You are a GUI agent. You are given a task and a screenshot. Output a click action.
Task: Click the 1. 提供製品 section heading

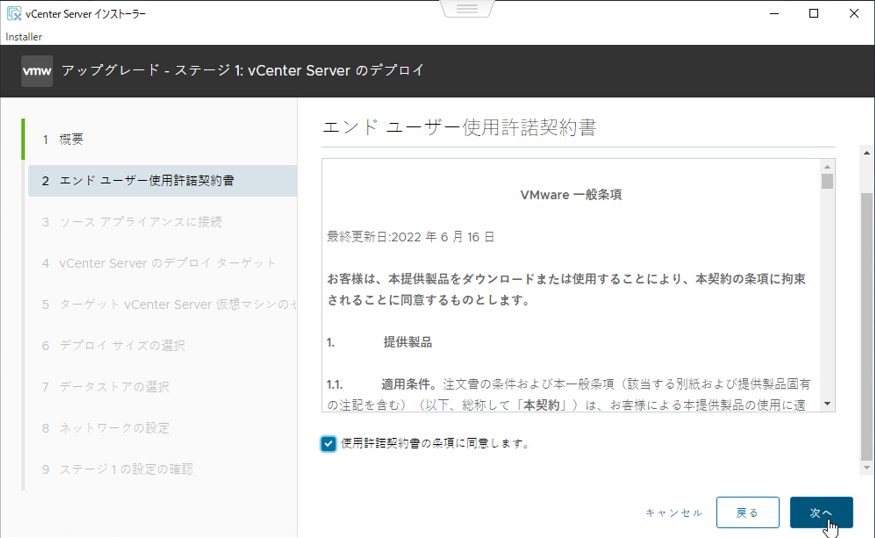click(x=379, y=342)
